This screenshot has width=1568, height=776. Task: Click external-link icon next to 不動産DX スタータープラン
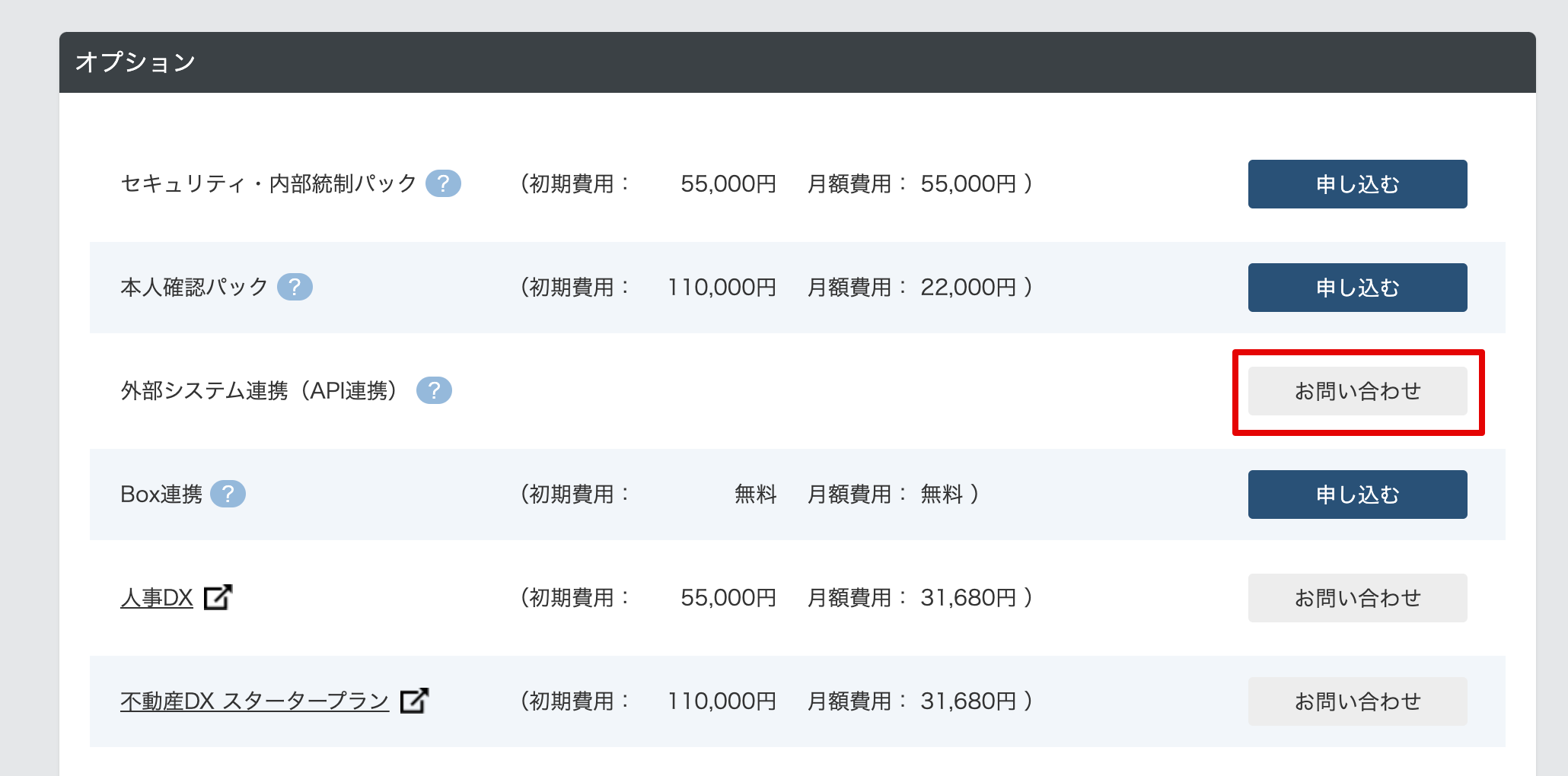click(x=414, y=701)
